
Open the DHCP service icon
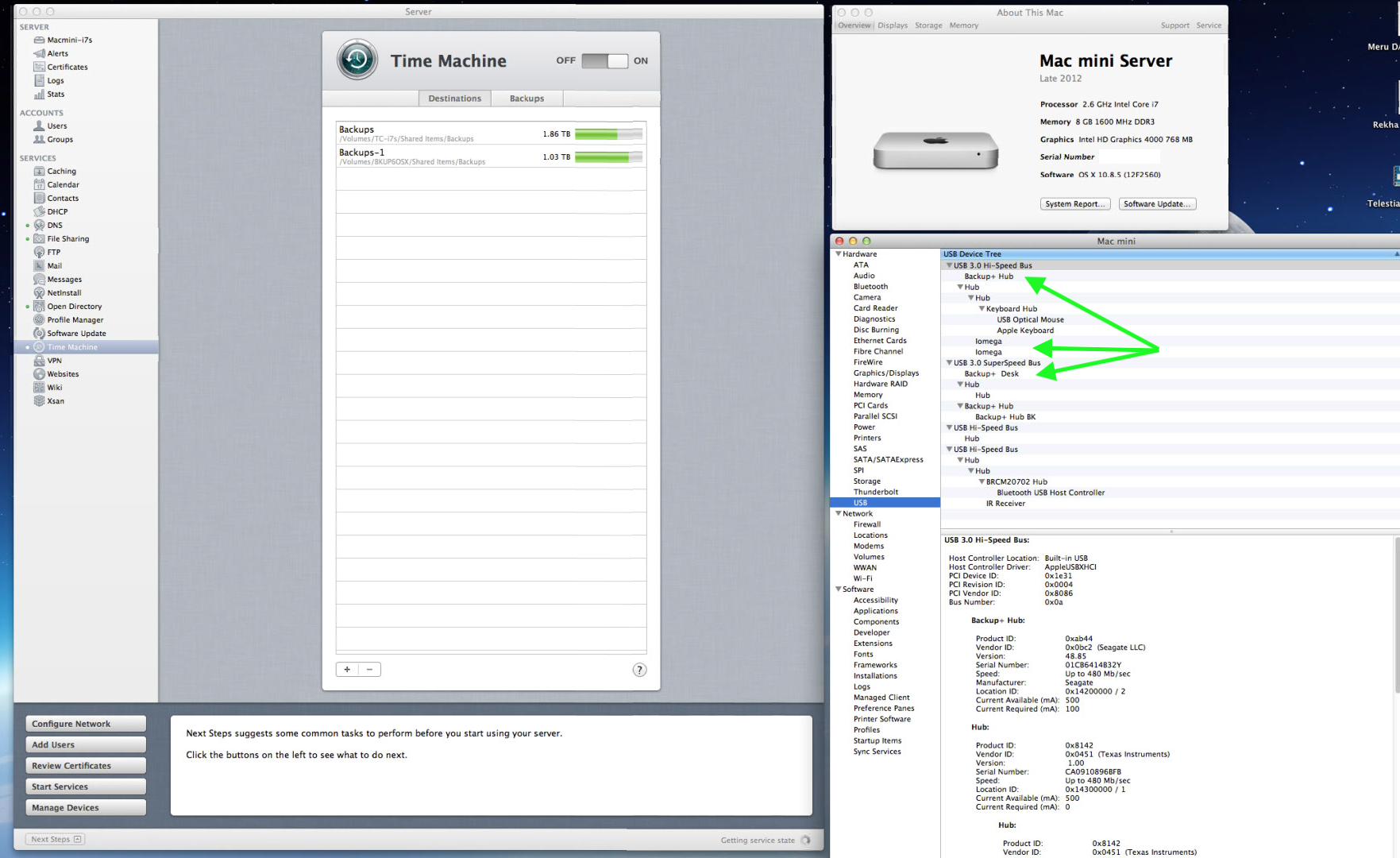[39, 211]
